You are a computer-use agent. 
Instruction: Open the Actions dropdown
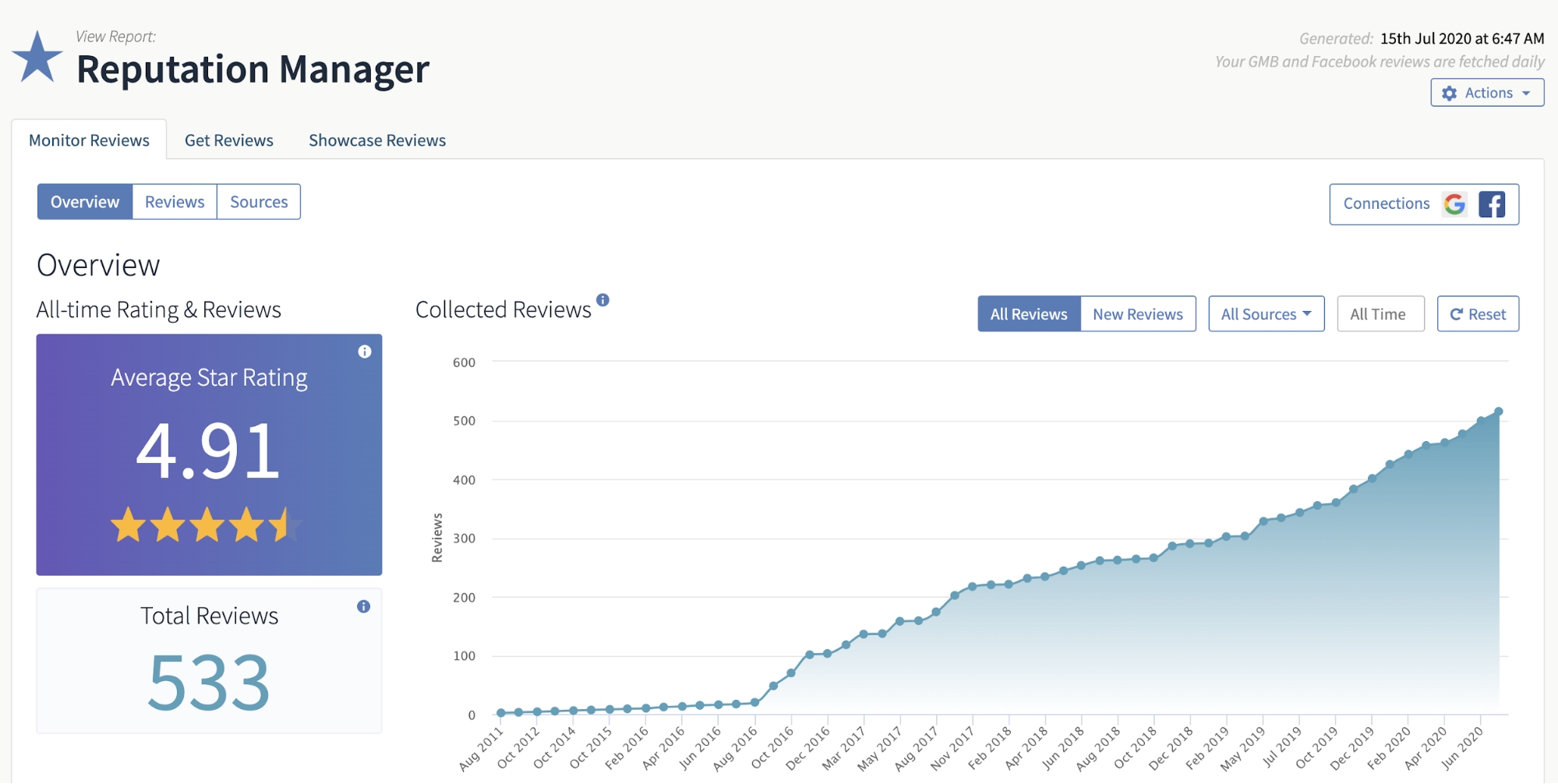click(x=1486, y=92)
